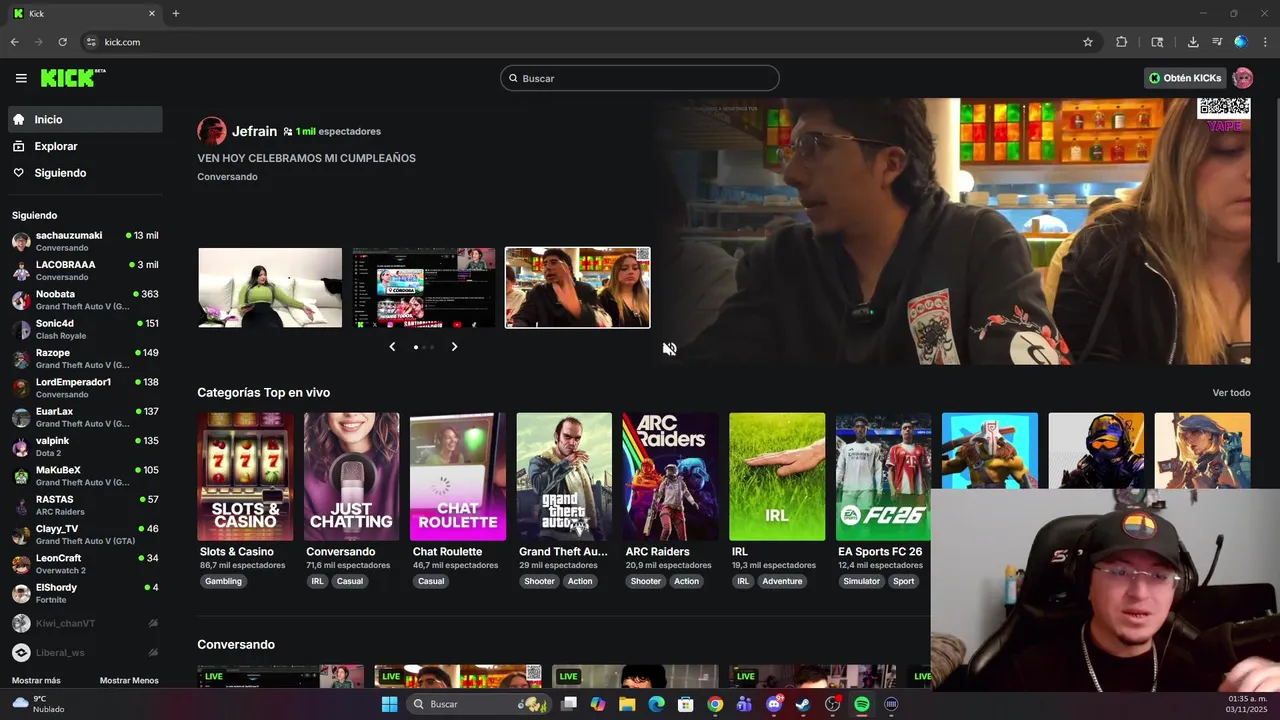Open Noobata channel in sidebar
The width and height of the screenshot is (1280, 720).
[x=85, y=300]
